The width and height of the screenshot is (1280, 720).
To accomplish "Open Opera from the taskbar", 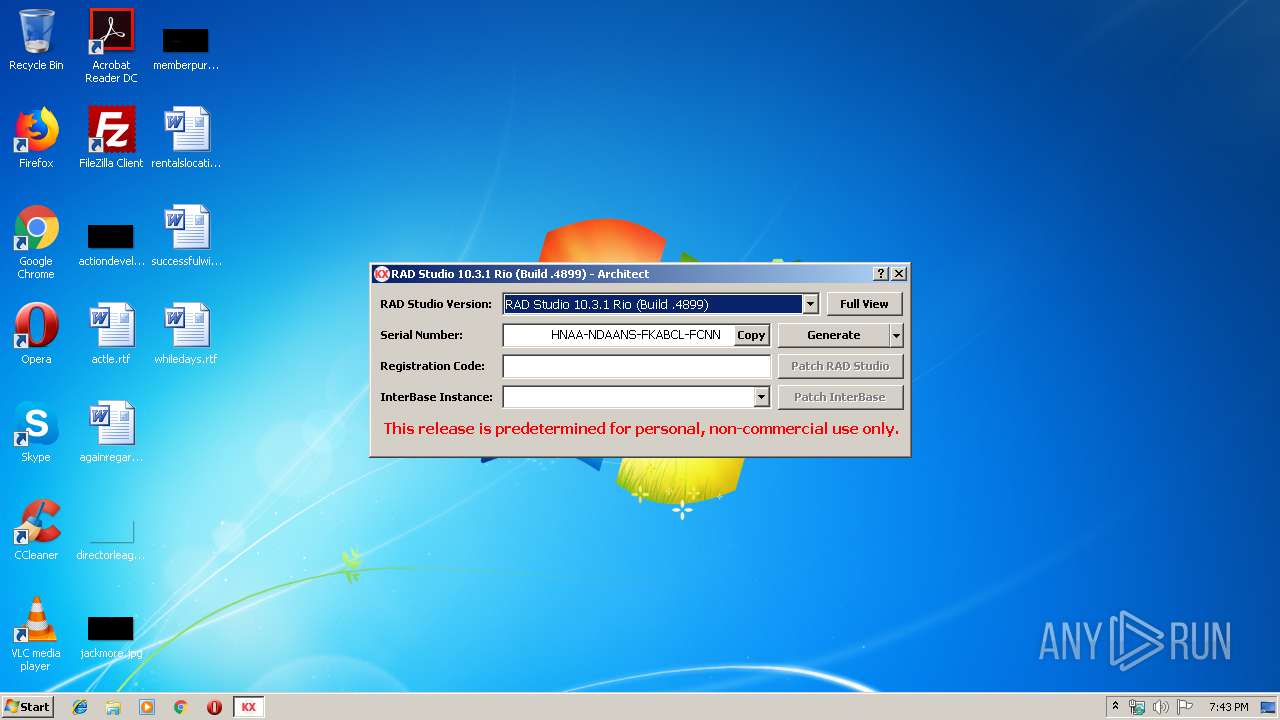I will 214,707.
